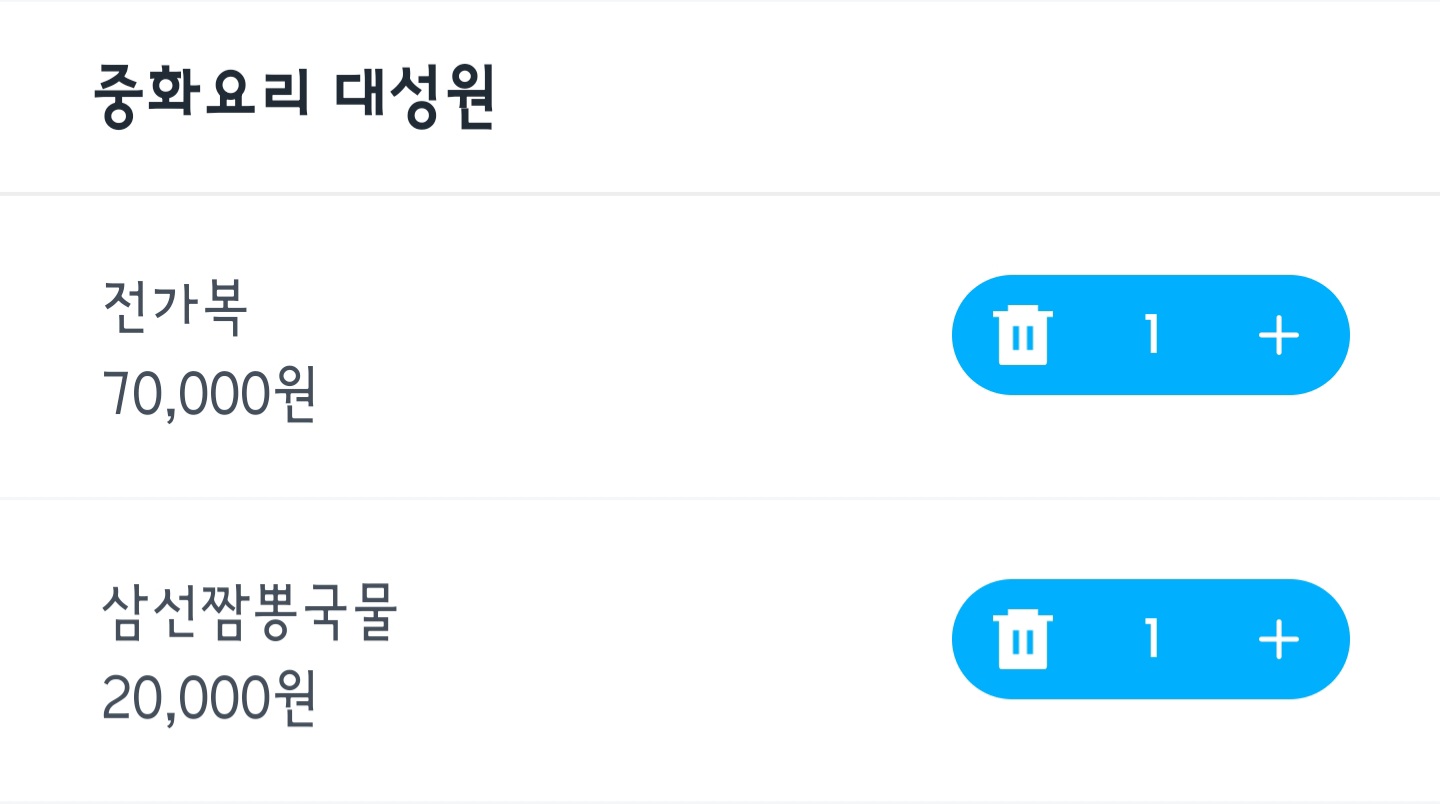
Task: Click the blue quantity control for 전가복
Action: pos(1150,335)
